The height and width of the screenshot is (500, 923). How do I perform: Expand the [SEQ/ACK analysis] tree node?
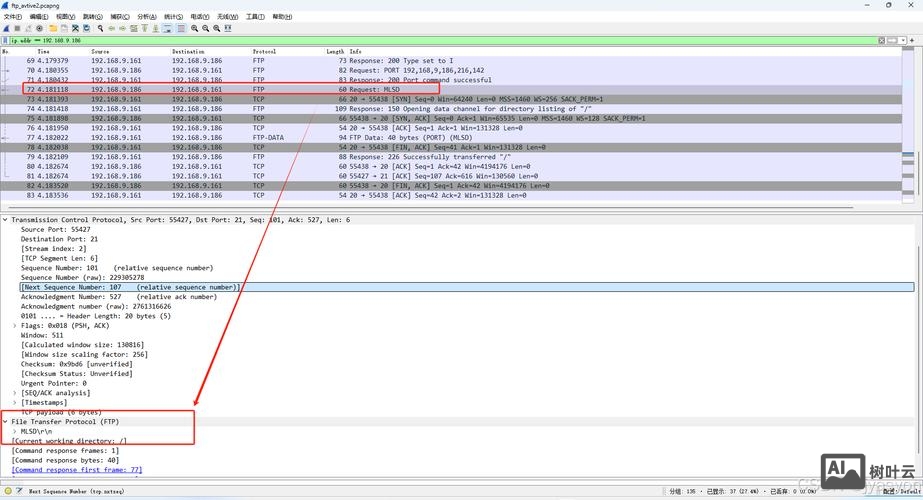[15, 393]
